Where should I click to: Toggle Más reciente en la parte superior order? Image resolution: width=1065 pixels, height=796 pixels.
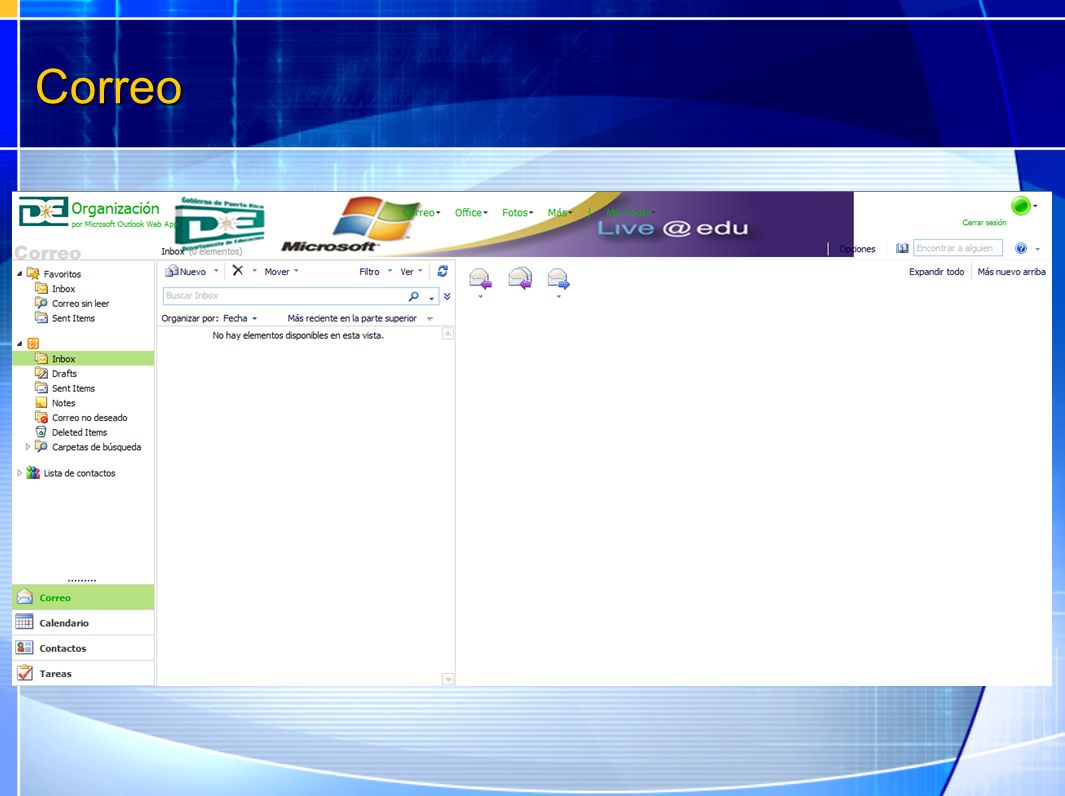point(359,319)
